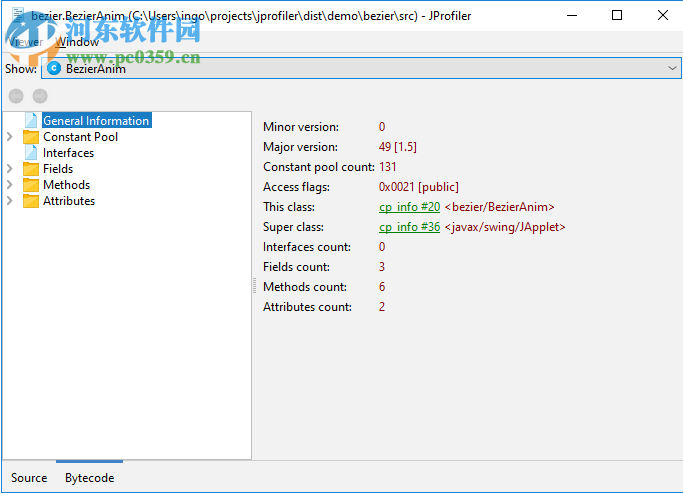Click the Constant pool count value 131
The height and width of the screenshot is (495, 683).
pyautogui.click(x=388, y=167)
